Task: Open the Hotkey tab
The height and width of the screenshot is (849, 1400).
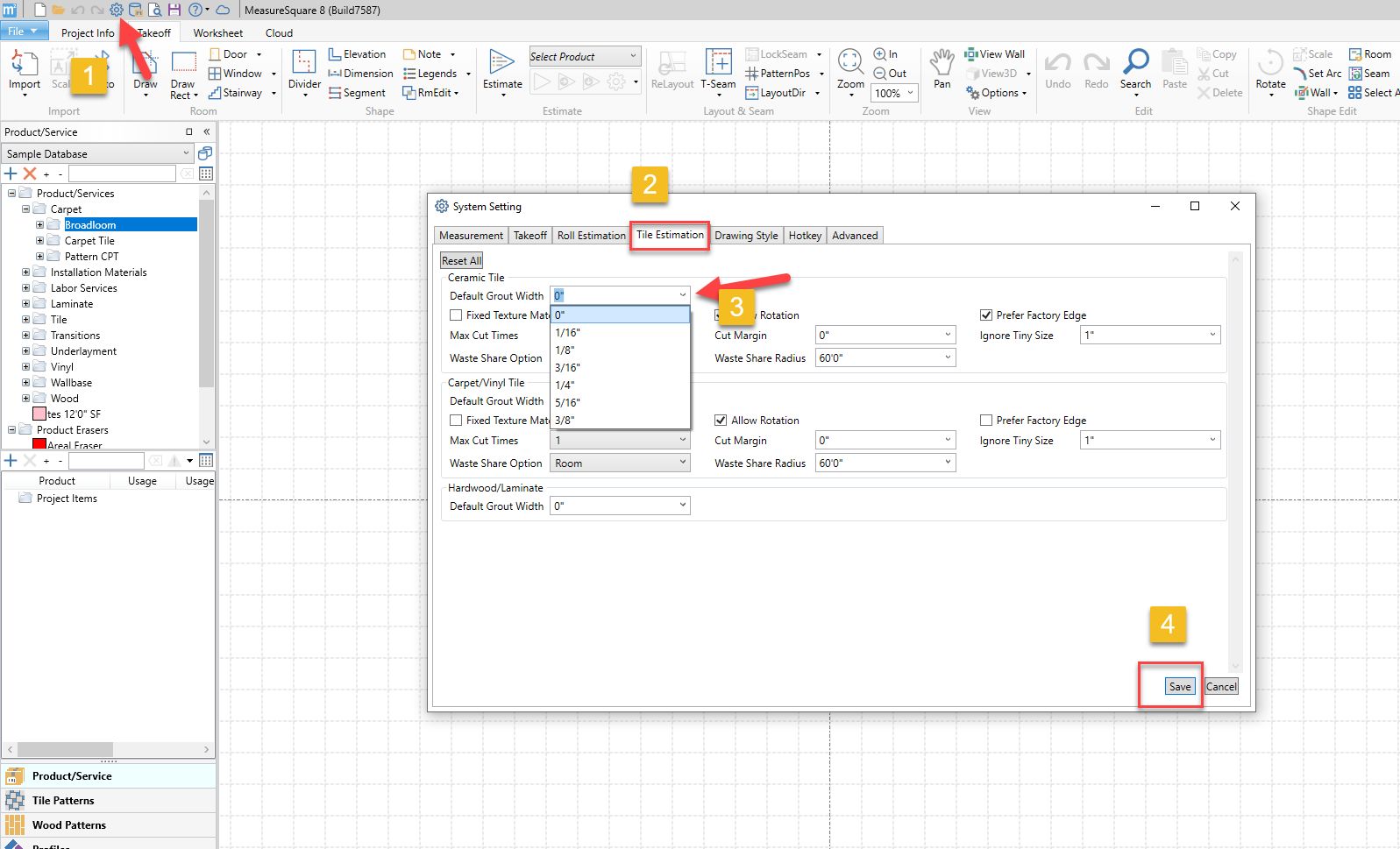Action: tap(805, 236)
